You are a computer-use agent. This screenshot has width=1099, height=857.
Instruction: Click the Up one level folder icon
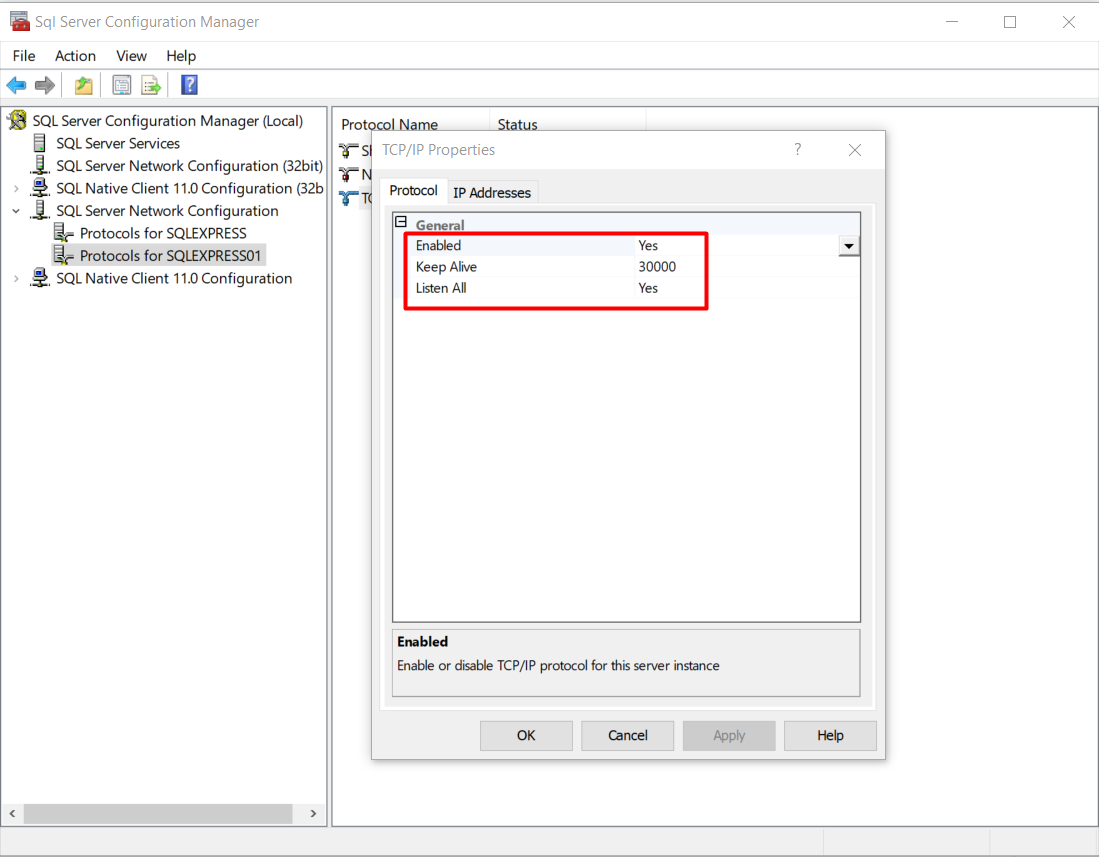[83, 85]
